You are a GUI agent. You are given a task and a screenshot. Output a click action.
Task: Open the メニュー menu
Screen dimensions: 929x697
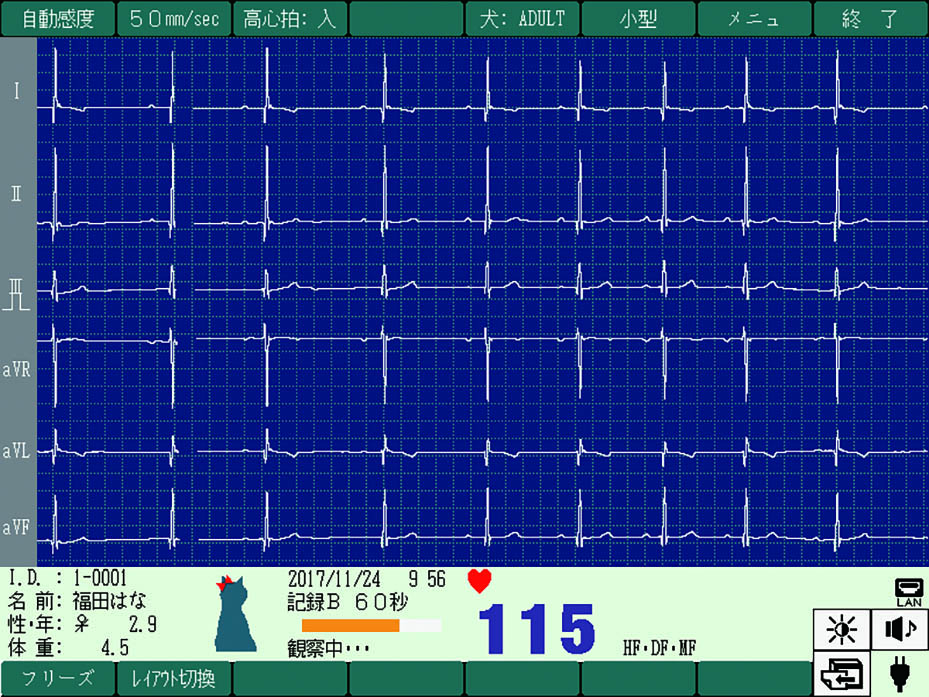(754, 19)
